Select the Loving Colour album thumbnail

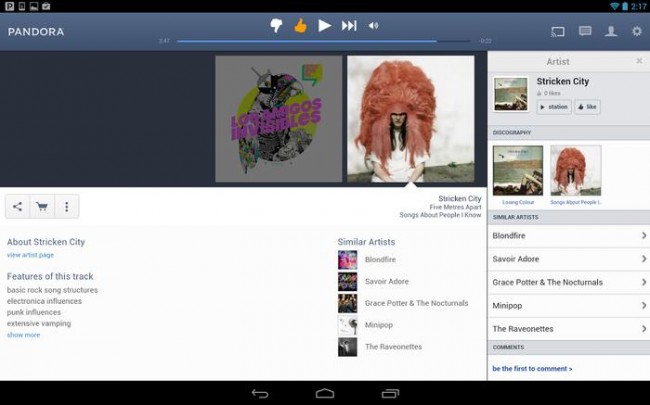pyautogui.click(x=517, y=170)
